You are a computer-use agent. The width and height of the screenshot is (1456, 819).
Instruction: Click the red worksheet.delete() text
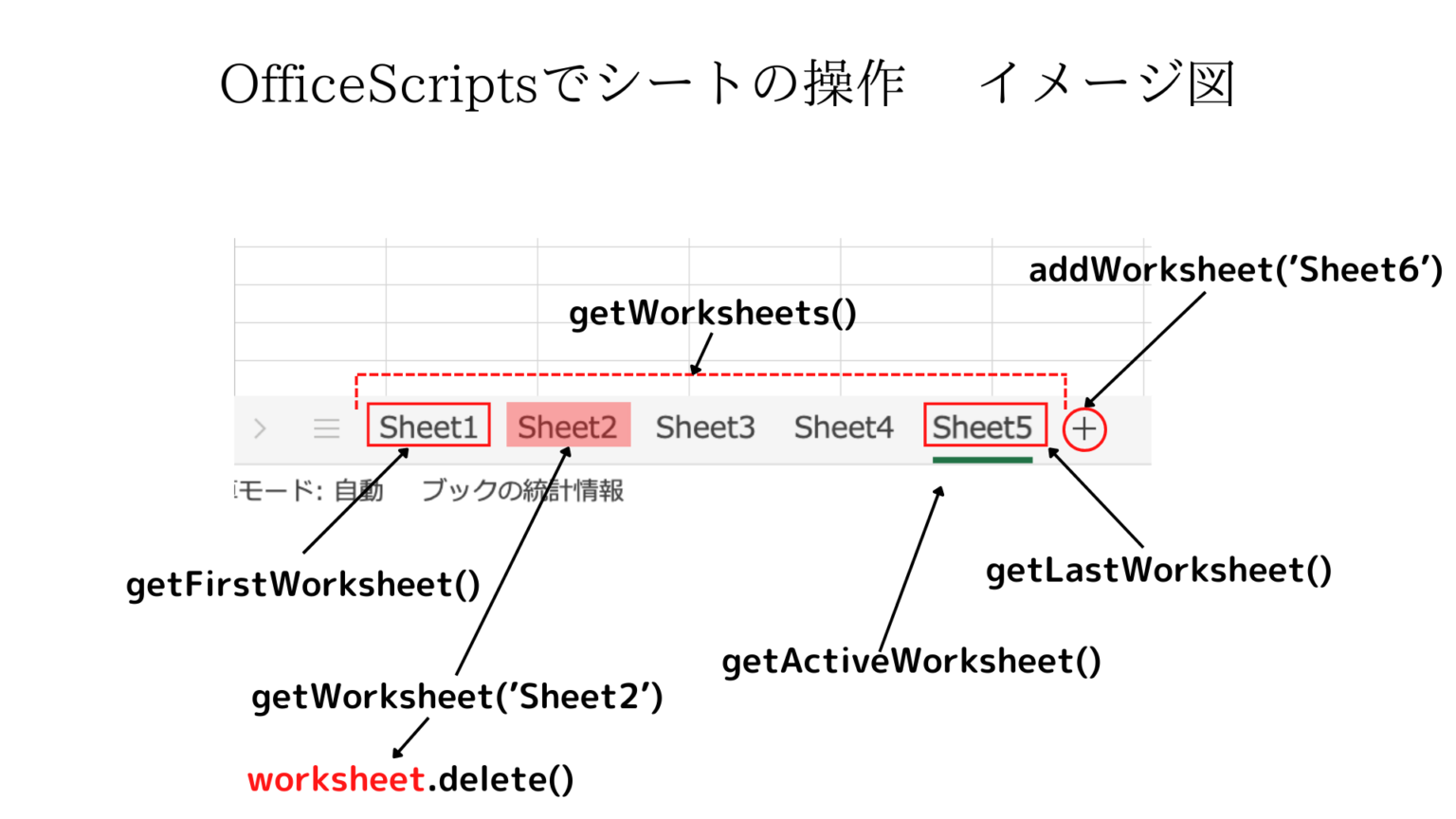(x=409, y=777)
